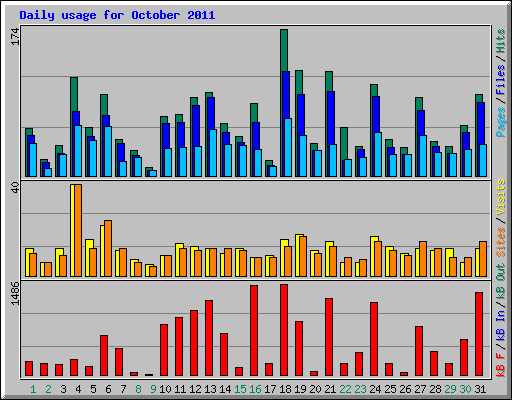Image resolution: width=512 pixels, height=400 pixels.
Task: Click the cyan pages bar for day 4
Action: tap(78, 151)
